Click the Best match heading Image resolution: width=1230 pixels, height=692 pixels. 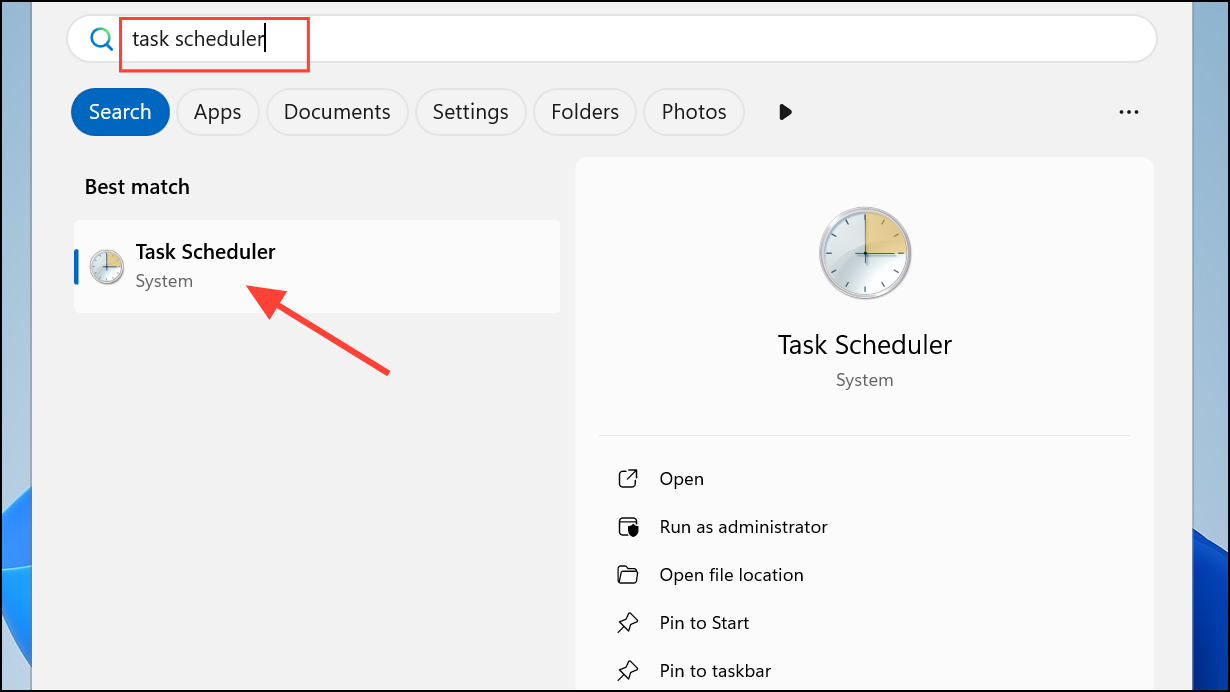click(137, 187)
